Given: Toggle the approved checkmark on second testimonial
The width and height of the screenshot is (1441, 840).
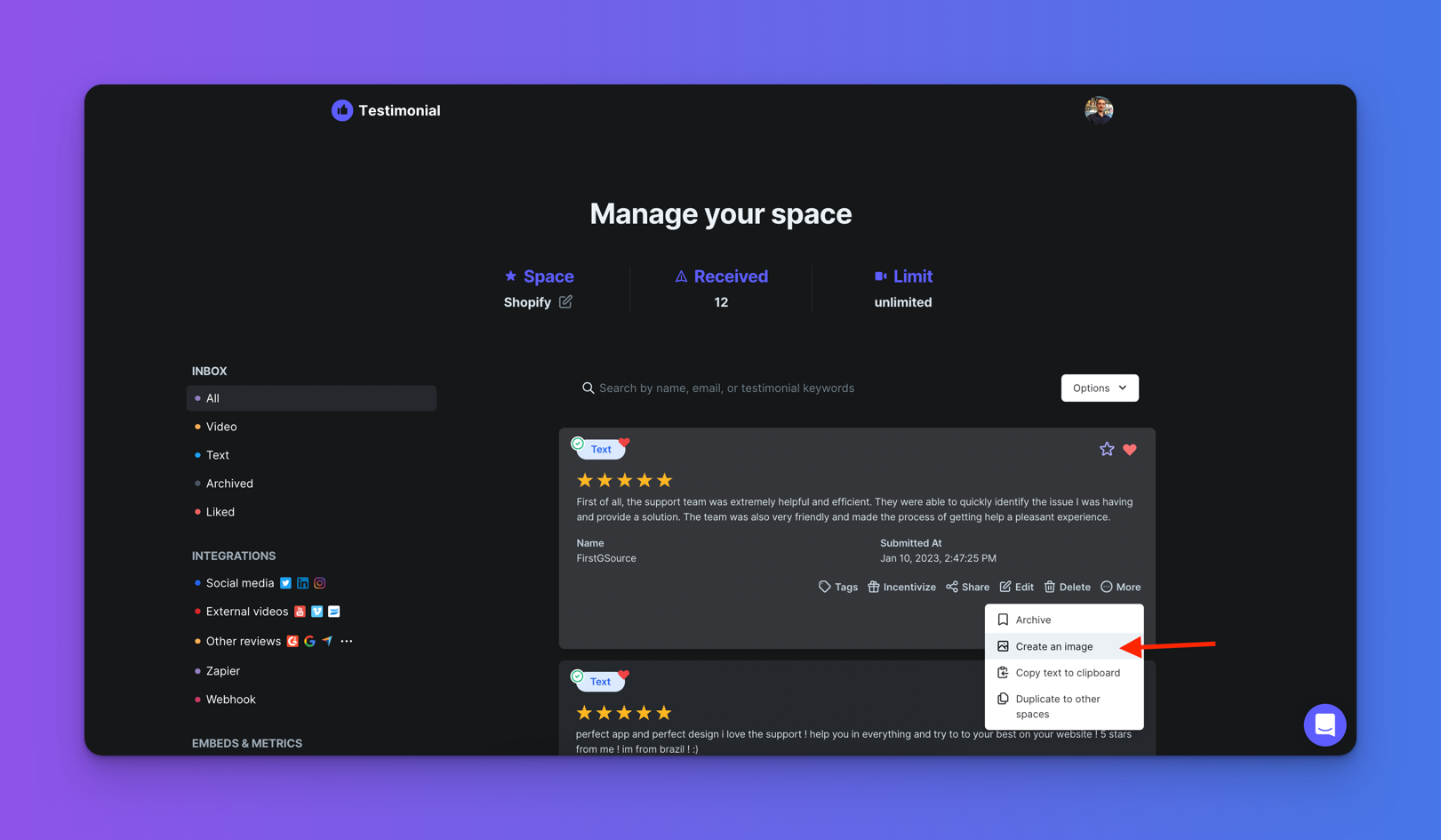Looking at the screenshot, I should click(578, 676).
